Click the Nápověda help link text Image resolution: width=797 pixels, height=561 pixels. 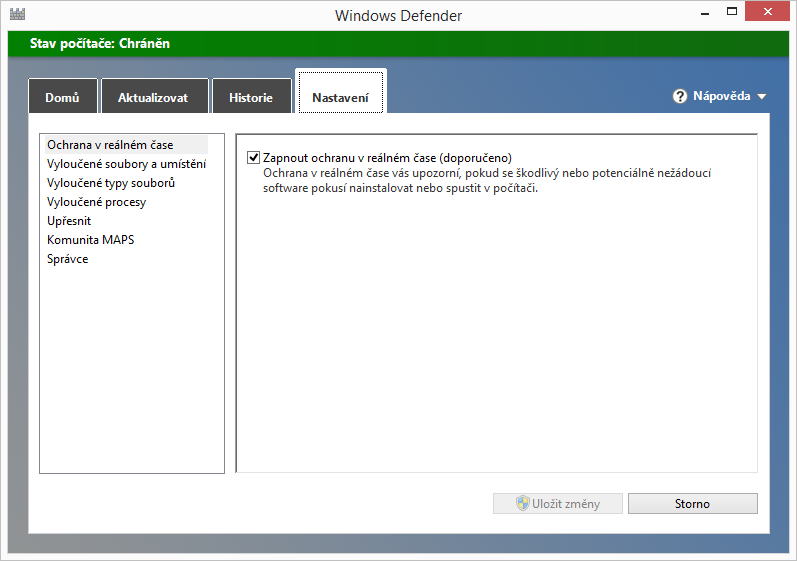[721, 96]
